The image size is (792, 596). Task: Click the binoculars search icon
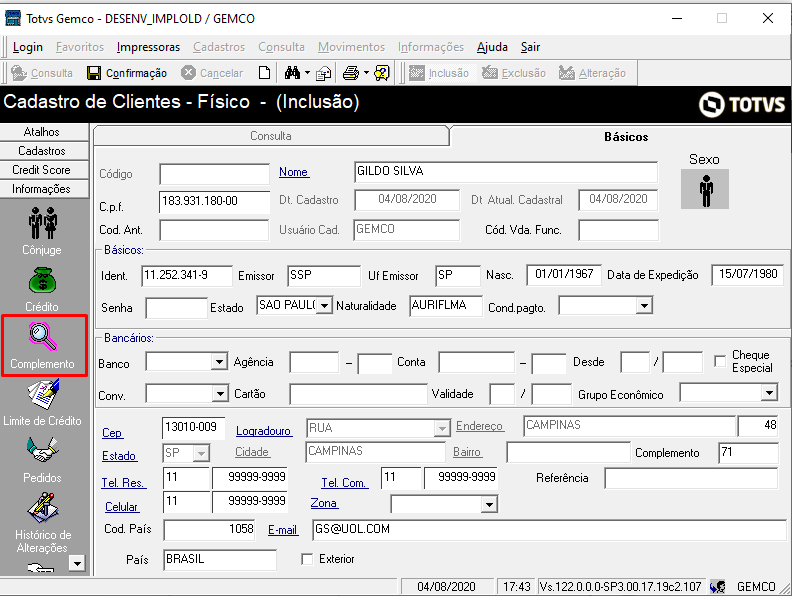292,73
